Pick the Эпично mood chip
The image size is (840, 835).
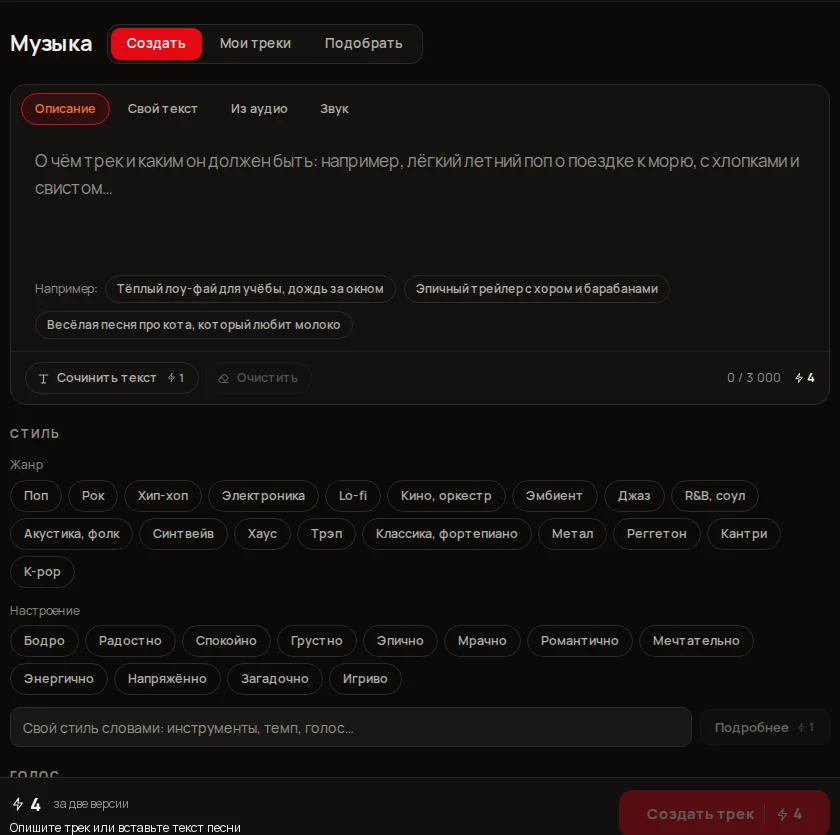pyautogui.click(x=400, y=641)
